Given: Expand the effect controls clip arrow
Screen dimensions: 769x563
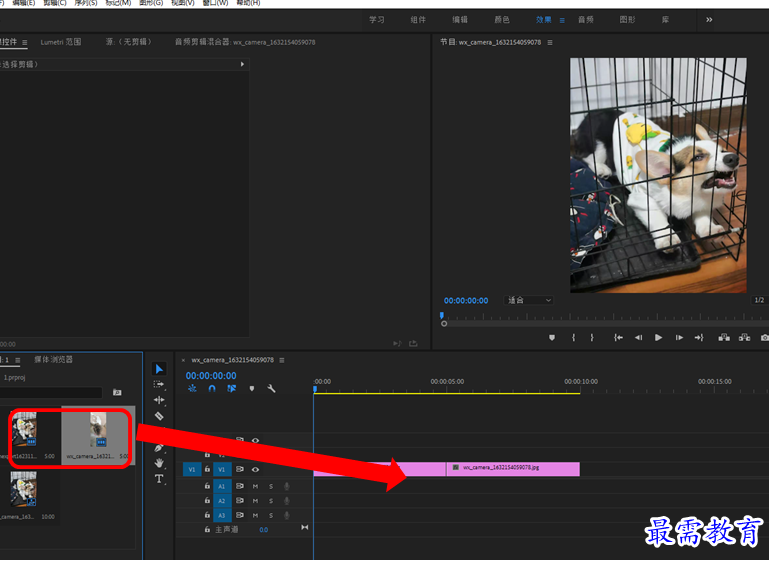Looking at the screenshot, I should pos(242,64).
